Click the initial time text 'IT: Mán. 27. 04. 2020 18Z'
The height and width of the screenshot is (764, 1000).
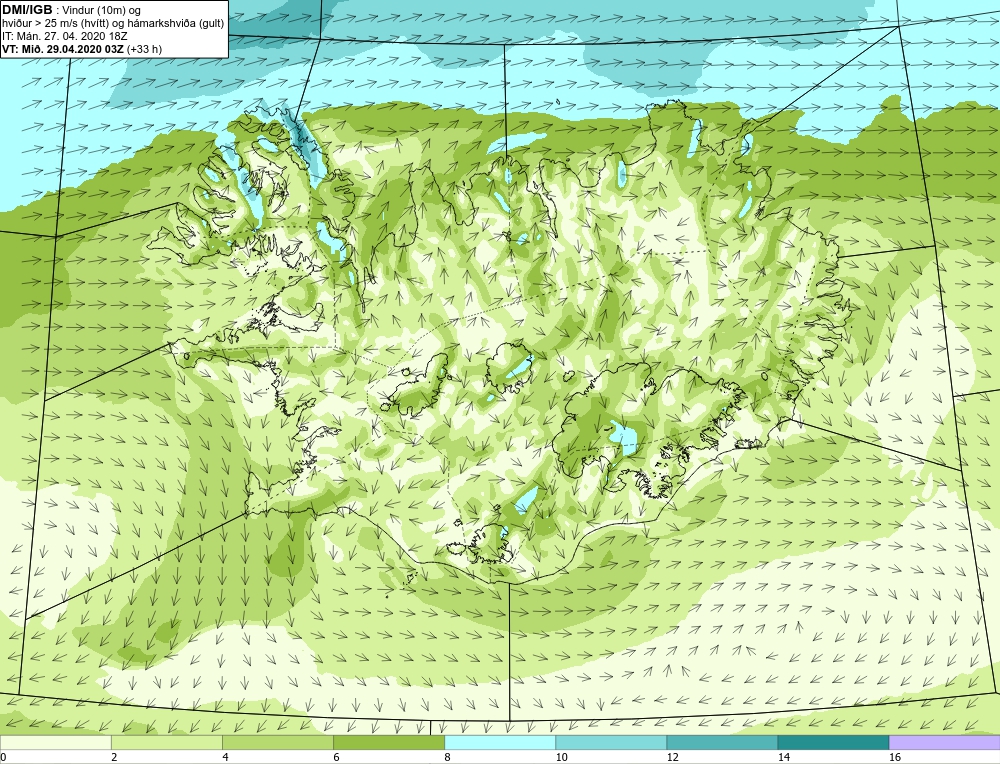[x=64, y=36]
